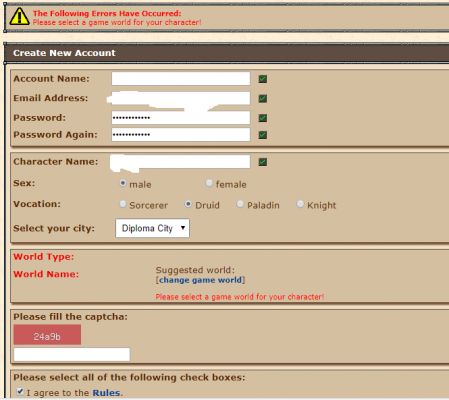The image size is (449, 400).
Task: Choose the Sorcerer vocation
Action: click(x=123, y=204)
